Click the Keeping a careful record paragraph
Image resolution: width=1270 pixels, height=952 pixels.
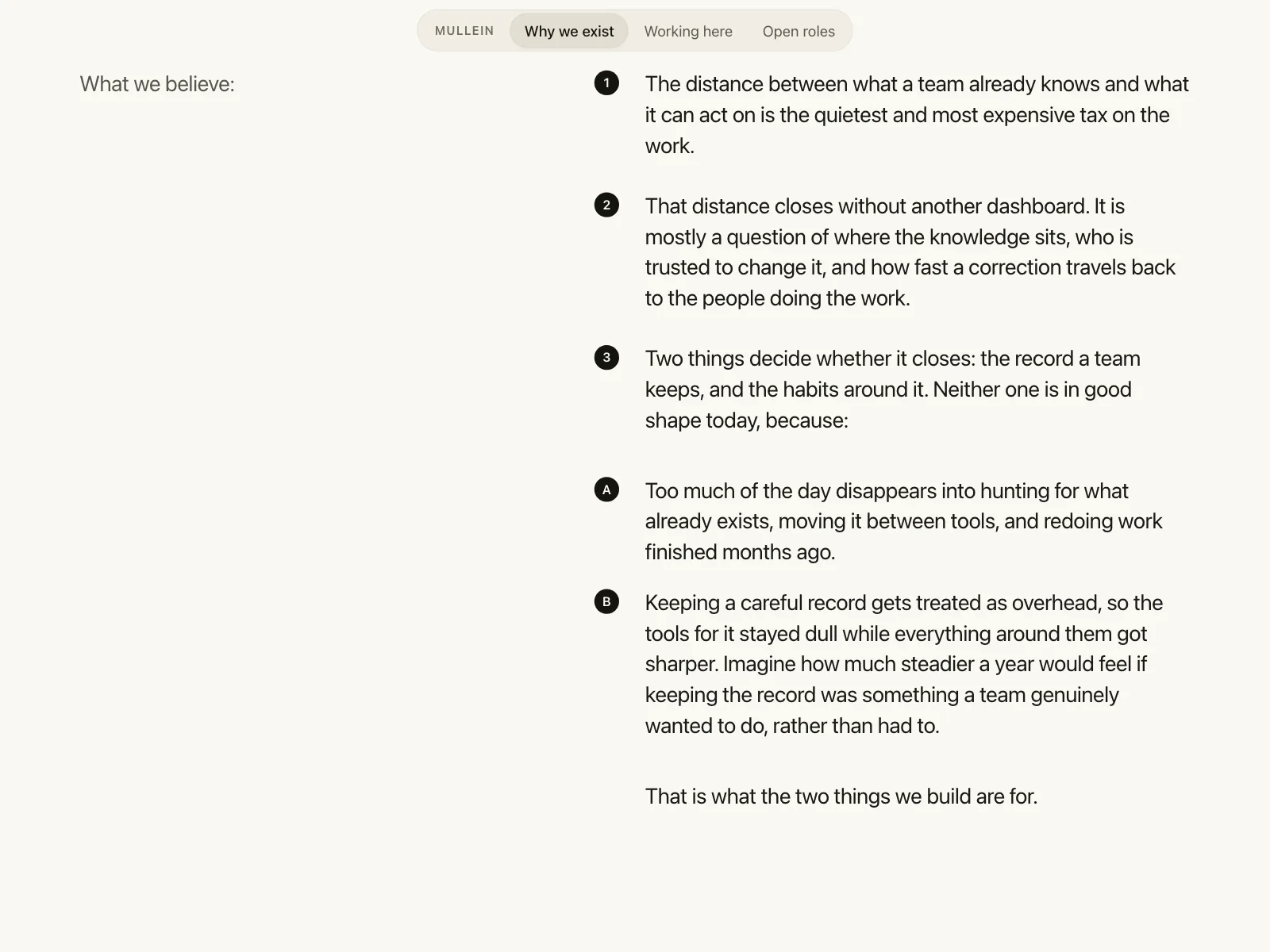pyautogui.click(x=904, y=664)
